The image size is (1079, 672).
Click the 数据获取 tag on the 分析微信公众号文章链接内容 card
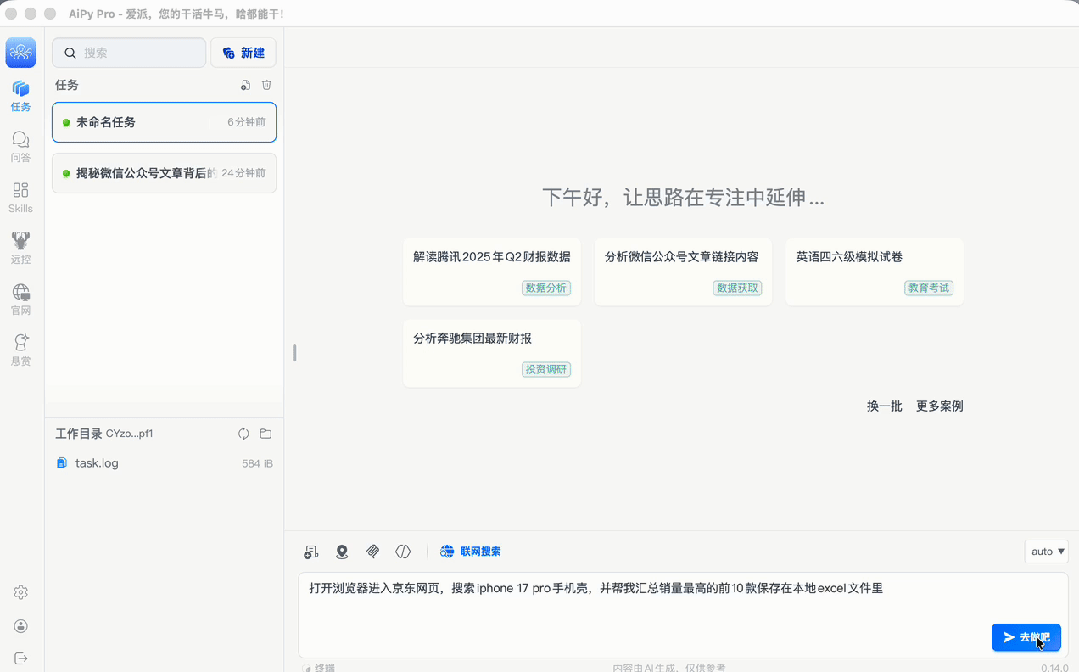pos(738,288)
